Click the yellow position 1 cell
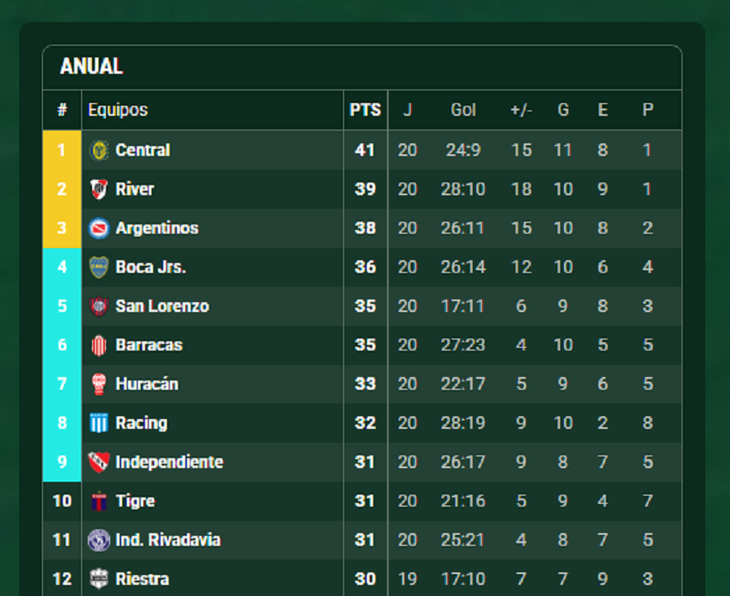The image size is (730, 596). click(x=62, y=150)
